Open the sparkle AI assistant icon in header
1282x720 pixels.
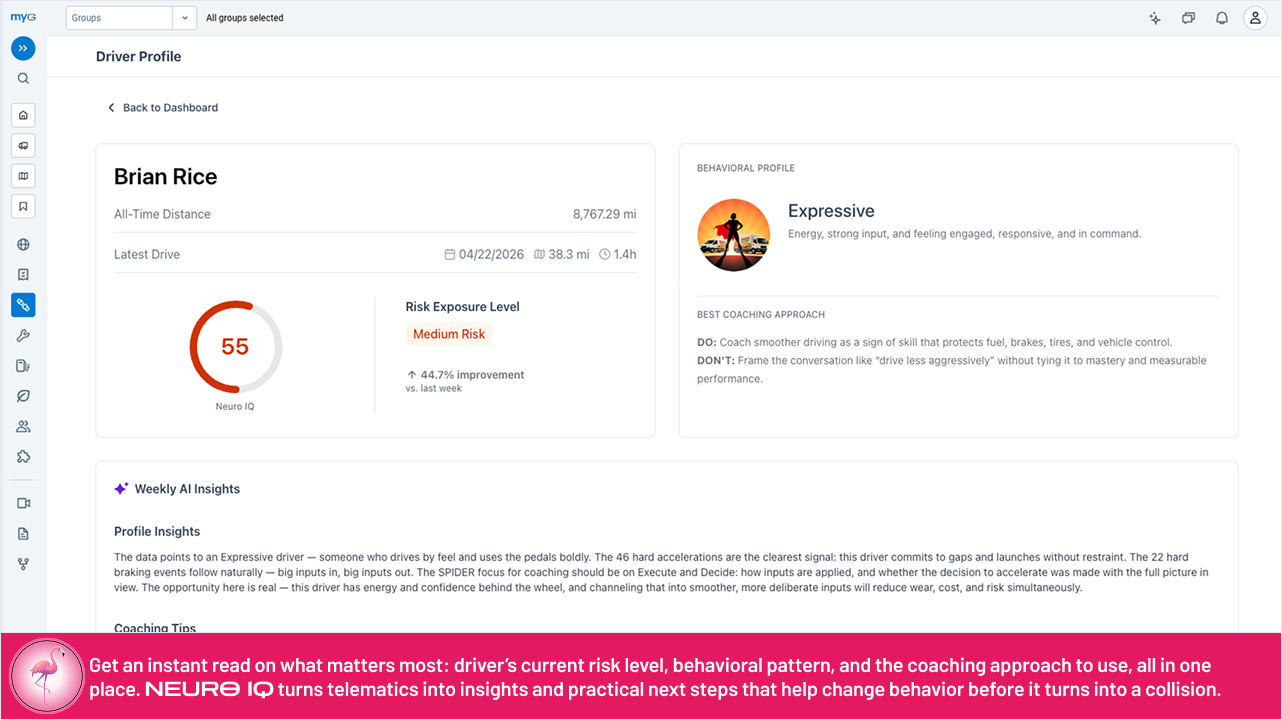click(x=1155, y=18)
